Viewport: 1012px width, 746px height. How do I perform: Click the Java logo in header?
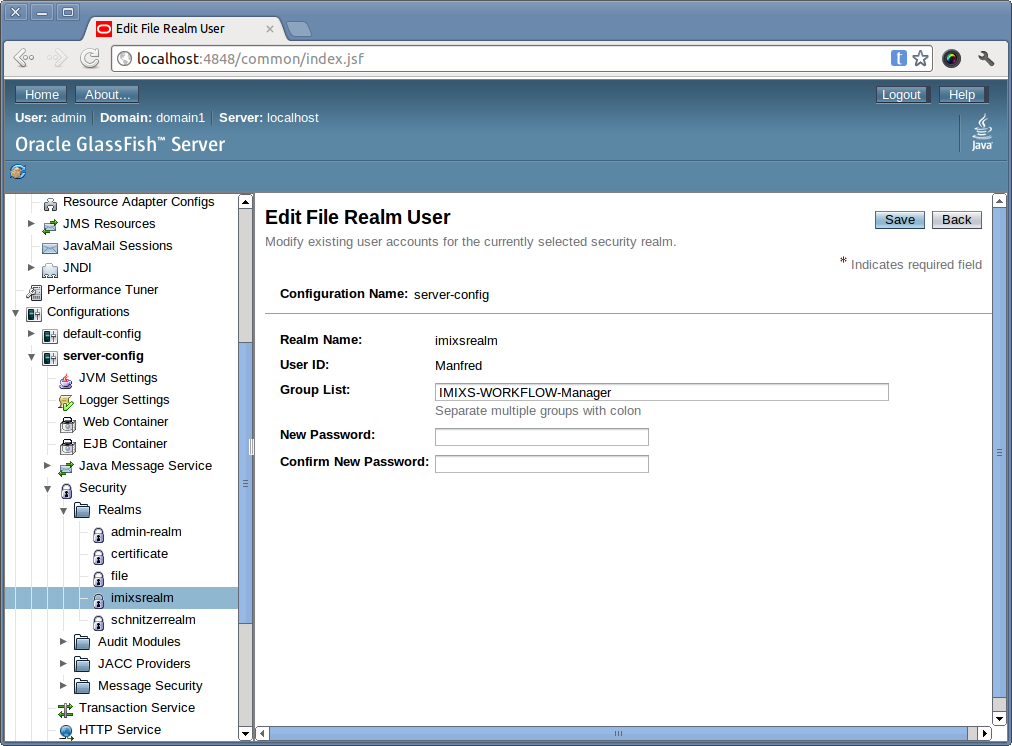click(982, 132)
